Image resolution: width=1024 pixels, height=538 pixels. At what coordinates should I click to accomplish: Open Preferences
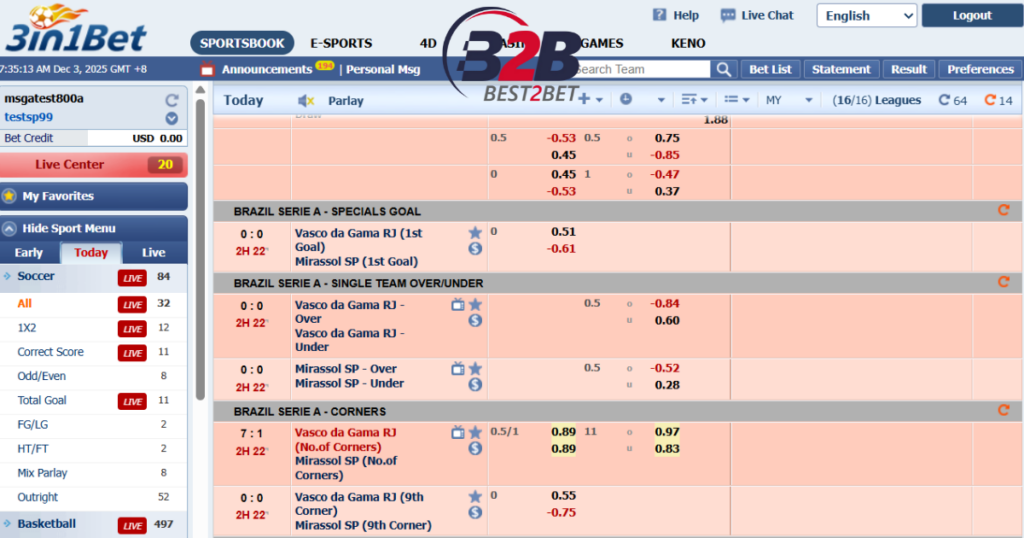(x=980, y=69)
